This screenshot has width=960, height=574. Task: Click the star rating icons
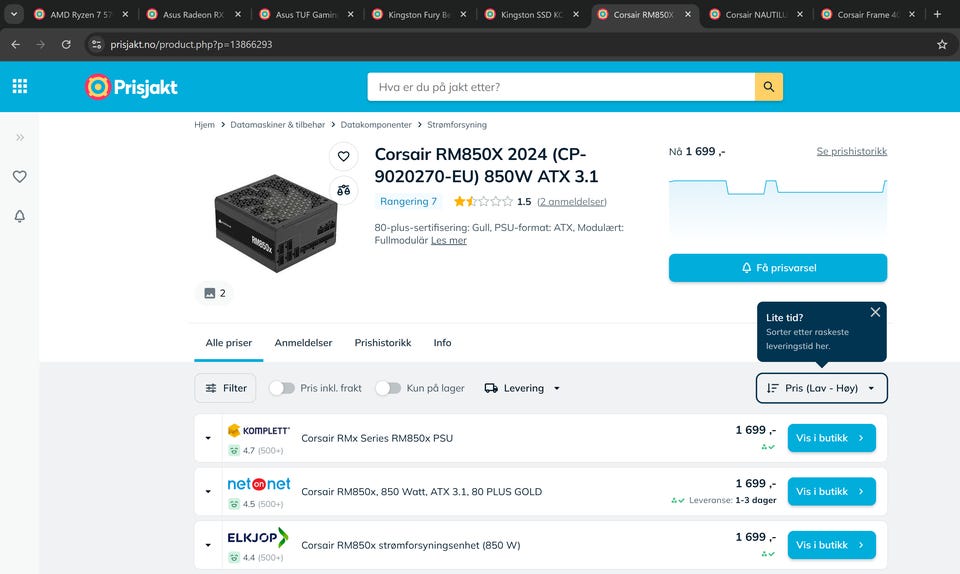click(x=483, y=201)
